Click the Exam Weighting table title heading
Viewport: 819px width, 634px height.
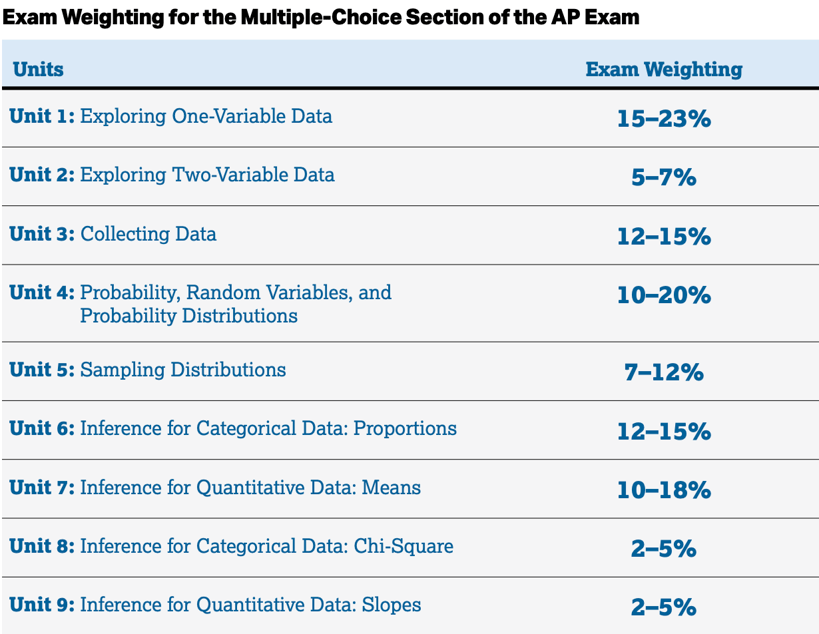point(321,17)
